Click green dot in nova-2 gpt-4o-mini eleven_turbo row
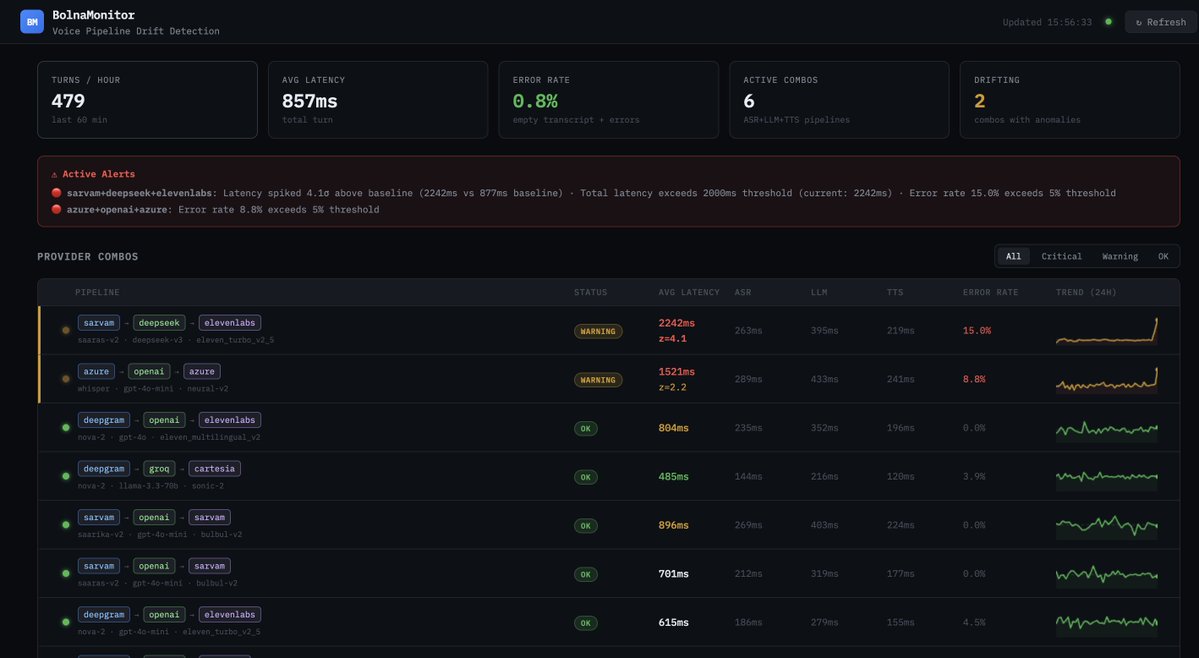The width and height of the screenshot is (1199, 658). tap(66, 622)
